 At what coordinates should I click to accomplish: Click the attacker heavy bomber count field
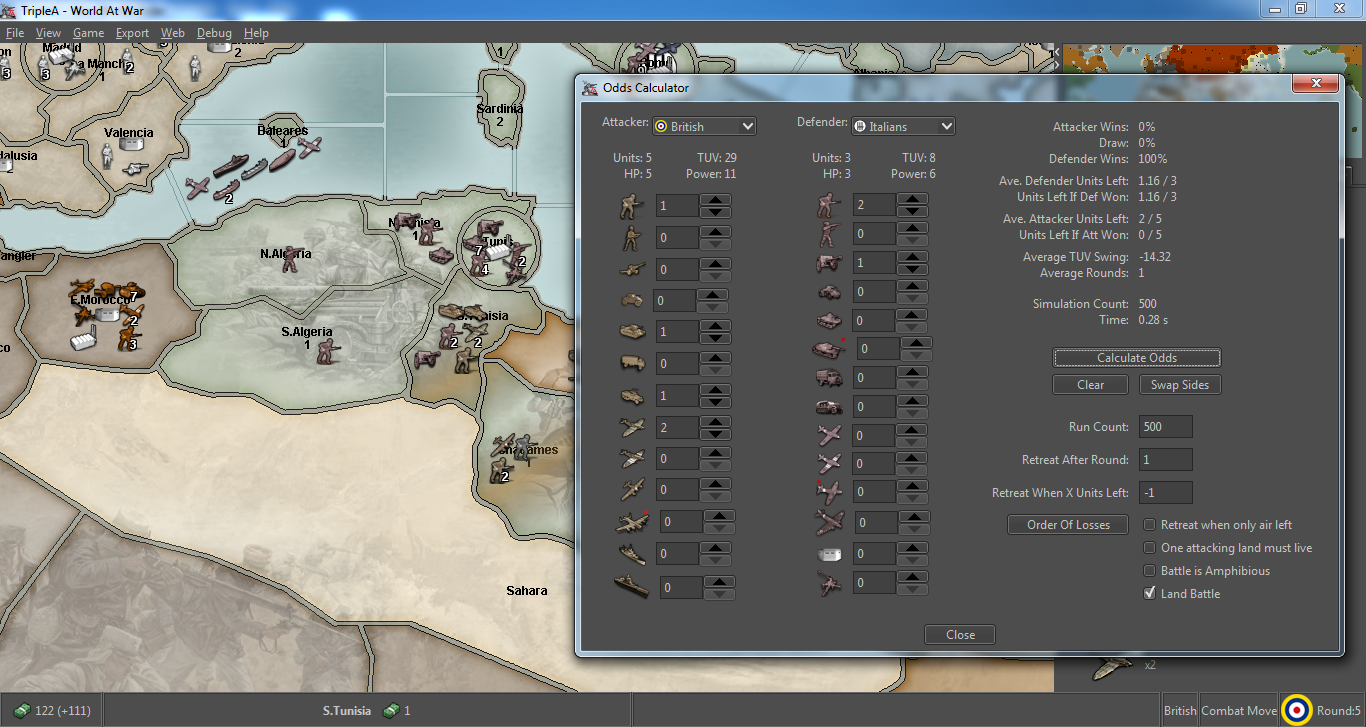682,522
